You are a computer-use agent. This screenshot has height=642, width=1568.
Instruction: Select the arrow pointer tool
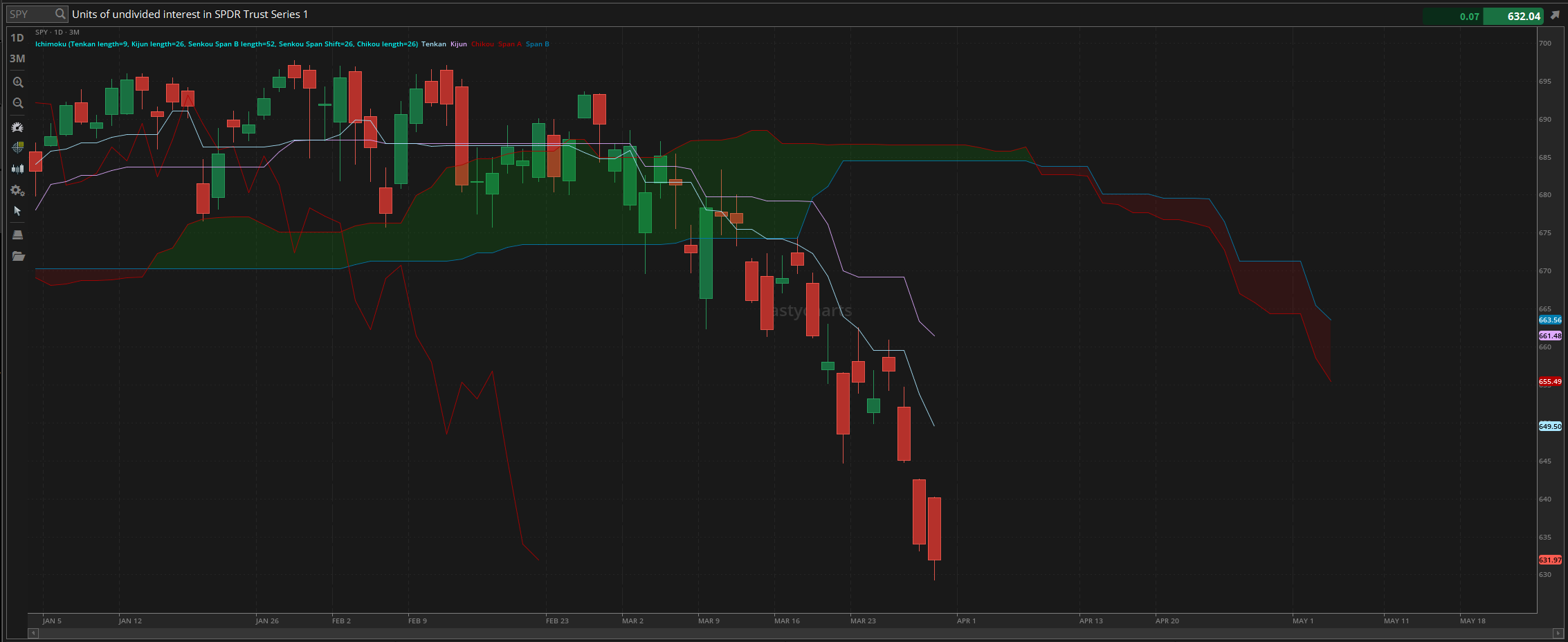18,211
